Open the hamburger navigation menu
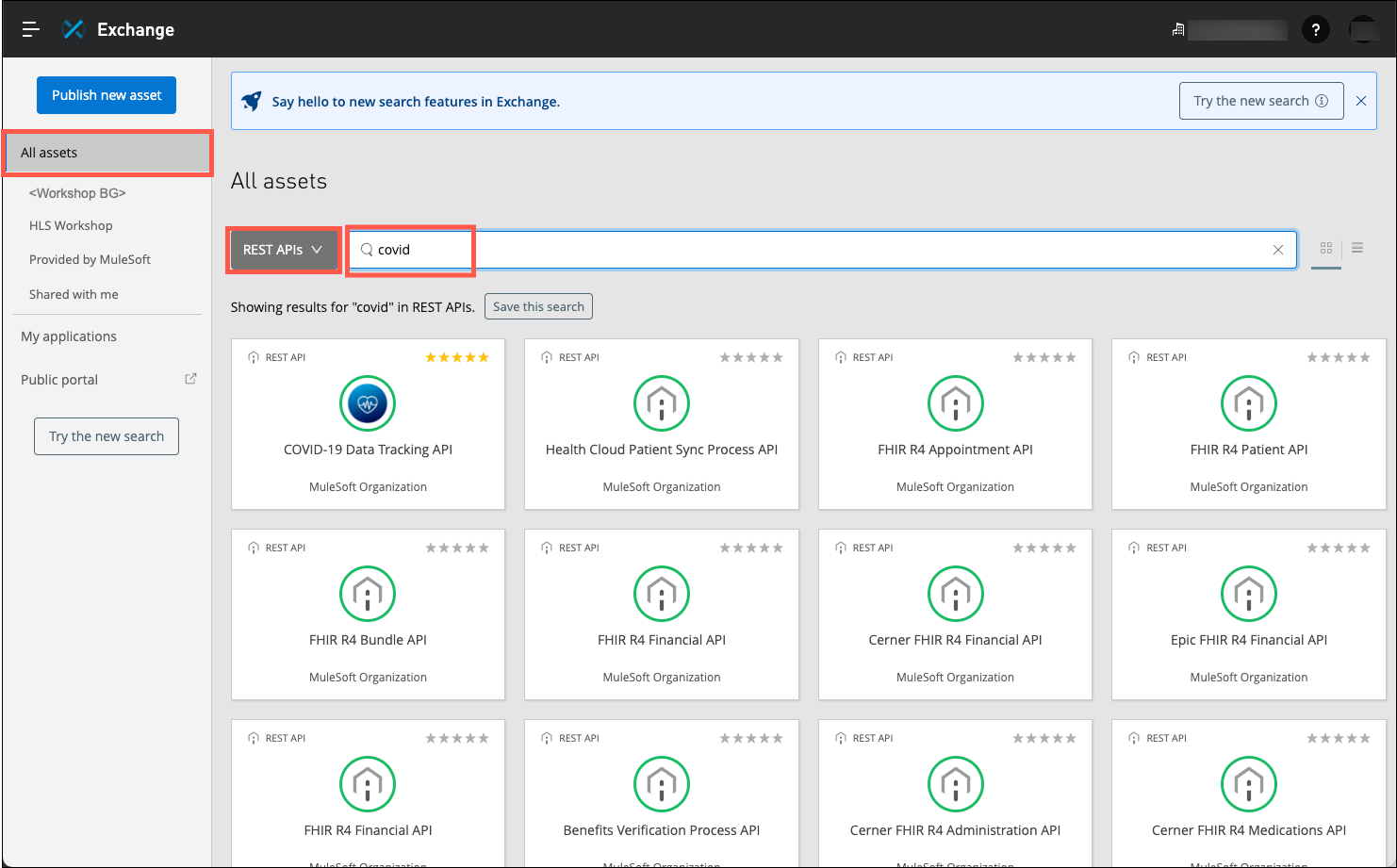1397x868 pixels. [30, 29]
